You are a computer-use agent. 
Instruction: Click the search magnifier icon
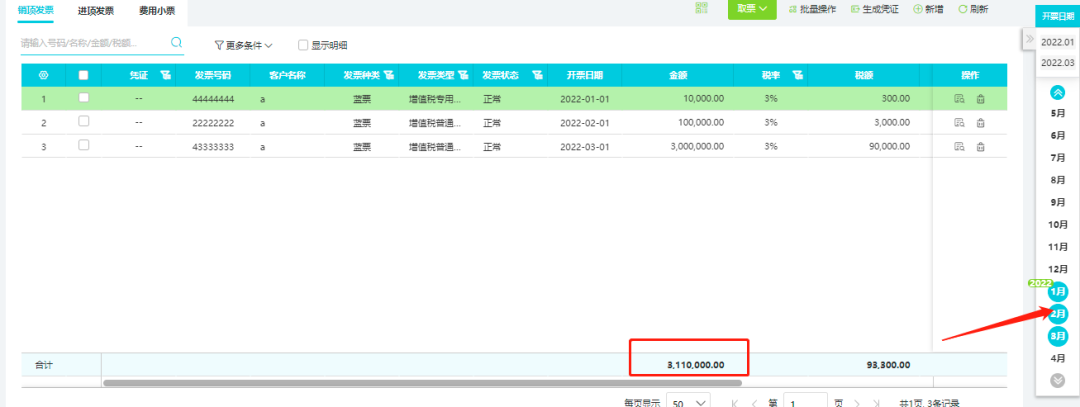(176, 43)
